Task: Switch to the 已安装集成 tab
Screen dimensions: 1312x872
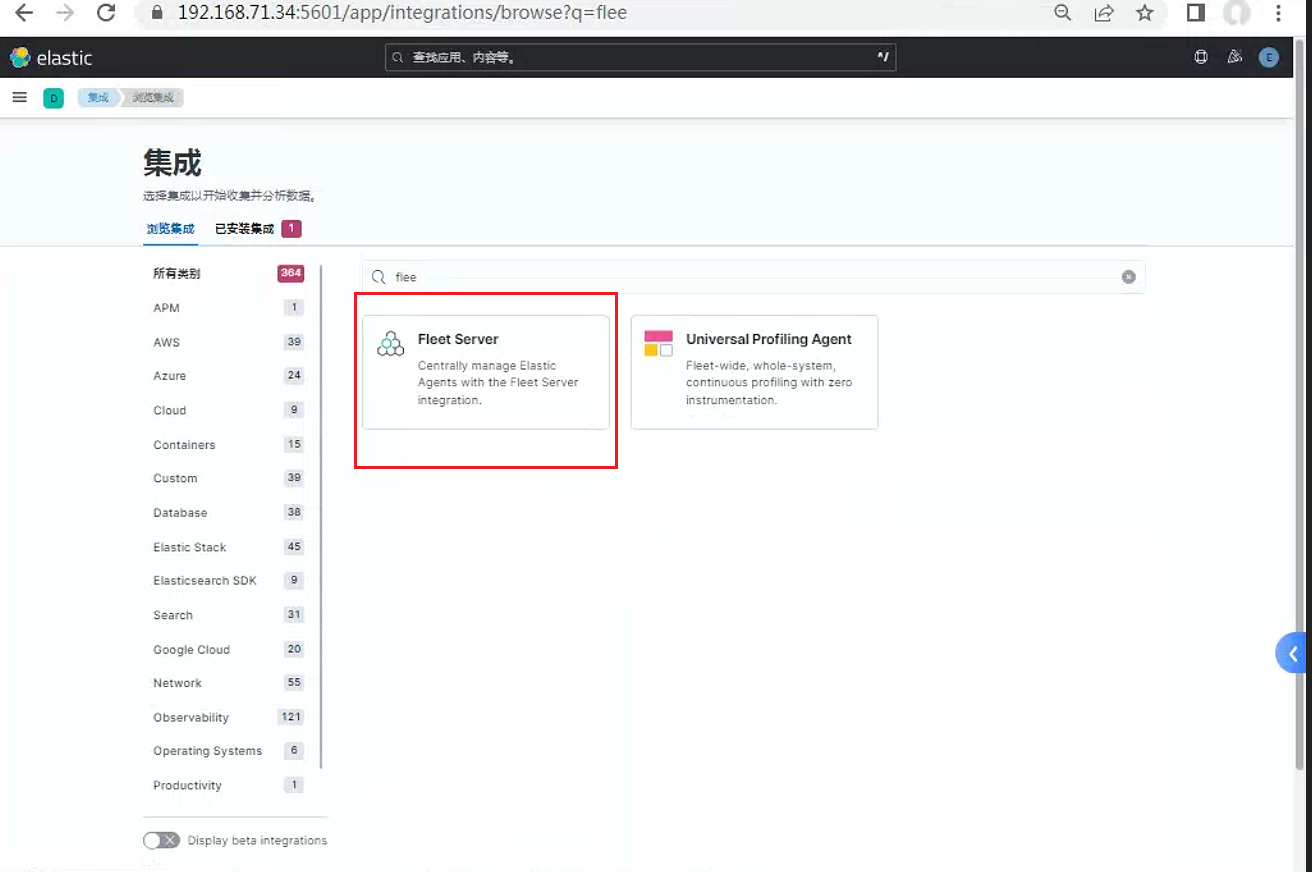Action: point(258,229)
